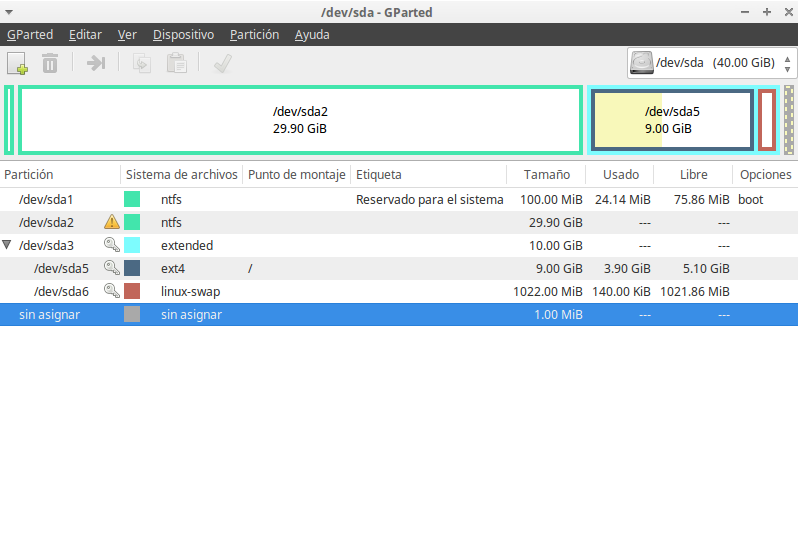Click the Etiqueta column header
This screenshot has width=798, height=548.
click(x=429, y=175)
